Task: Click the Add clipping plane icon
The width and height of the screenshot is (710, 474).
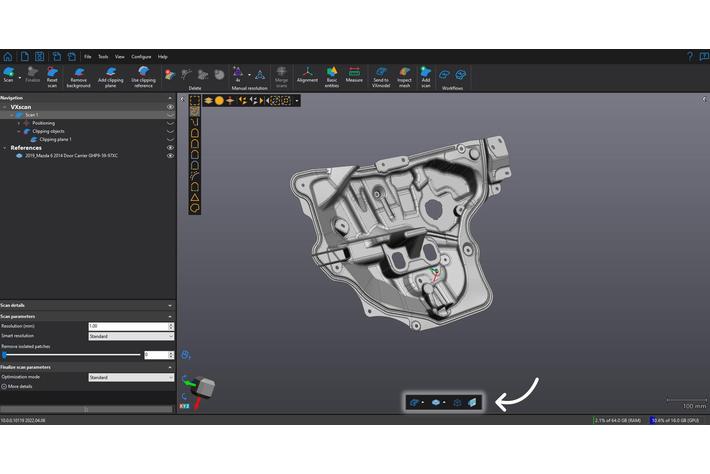Action: (x=111, y=75)
